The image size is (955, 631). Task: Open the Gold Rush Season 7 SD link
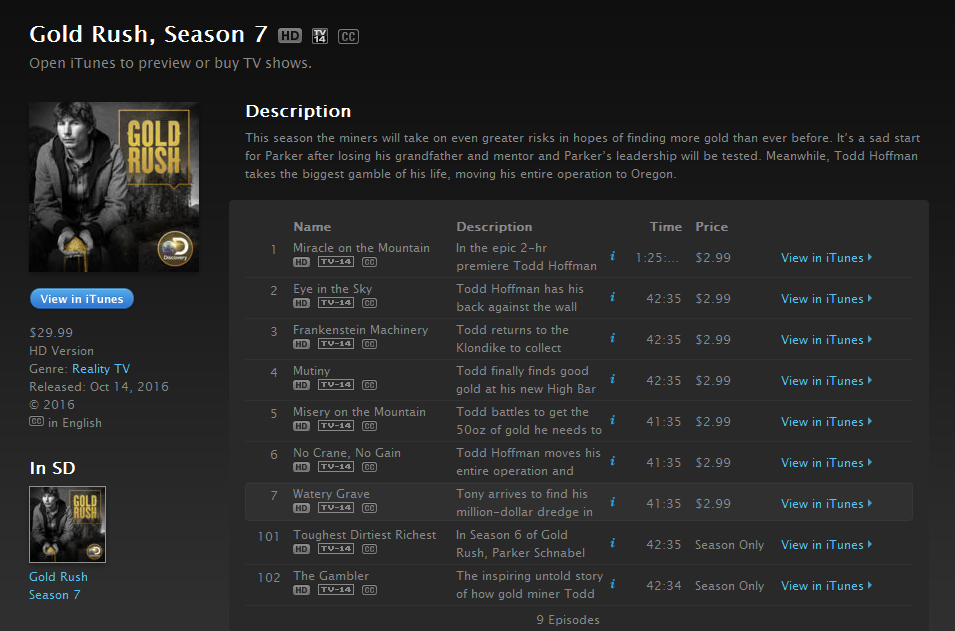(58, 585)
